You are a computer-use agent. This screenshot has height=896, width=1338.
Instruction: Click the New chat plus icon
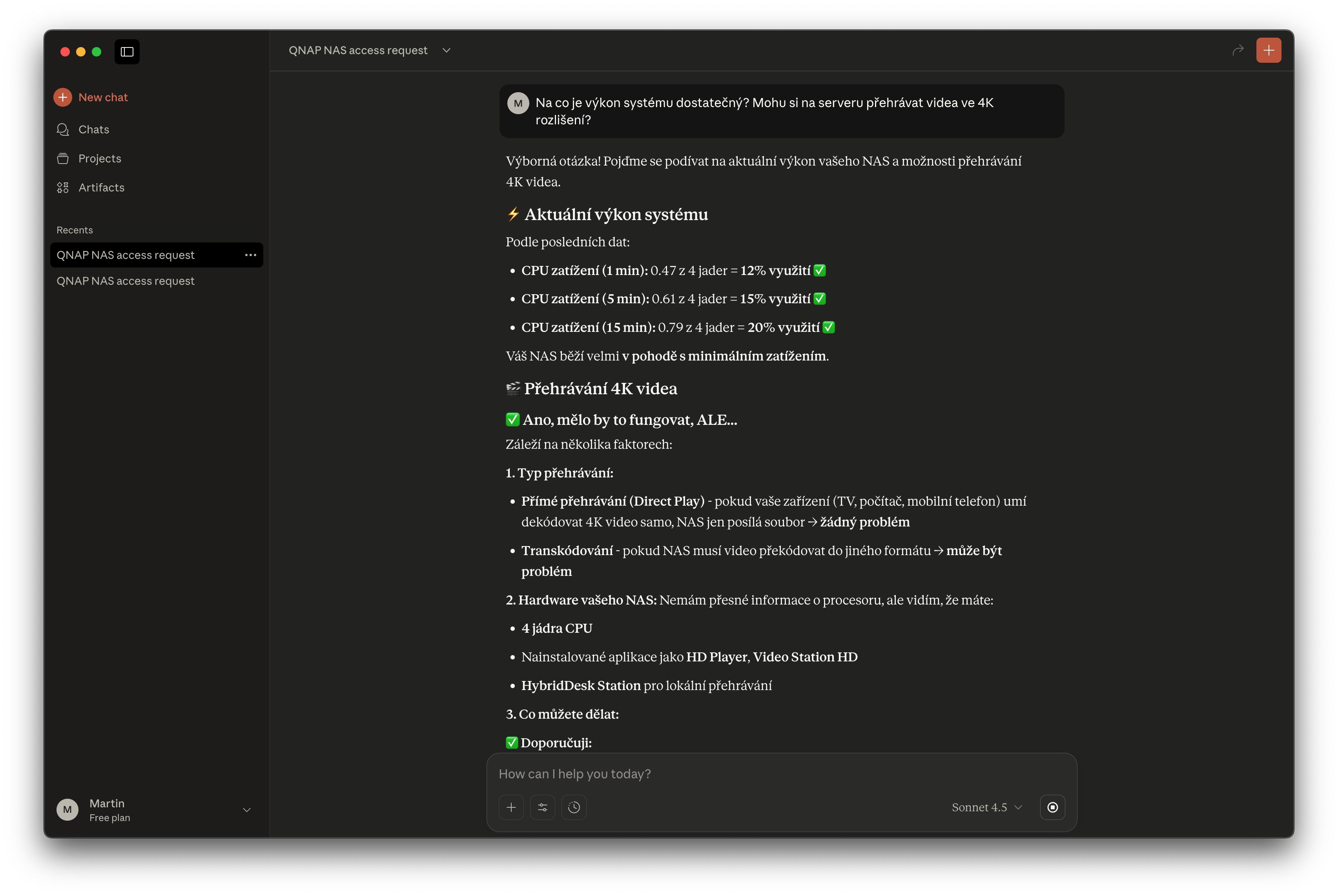coord(63,97)
